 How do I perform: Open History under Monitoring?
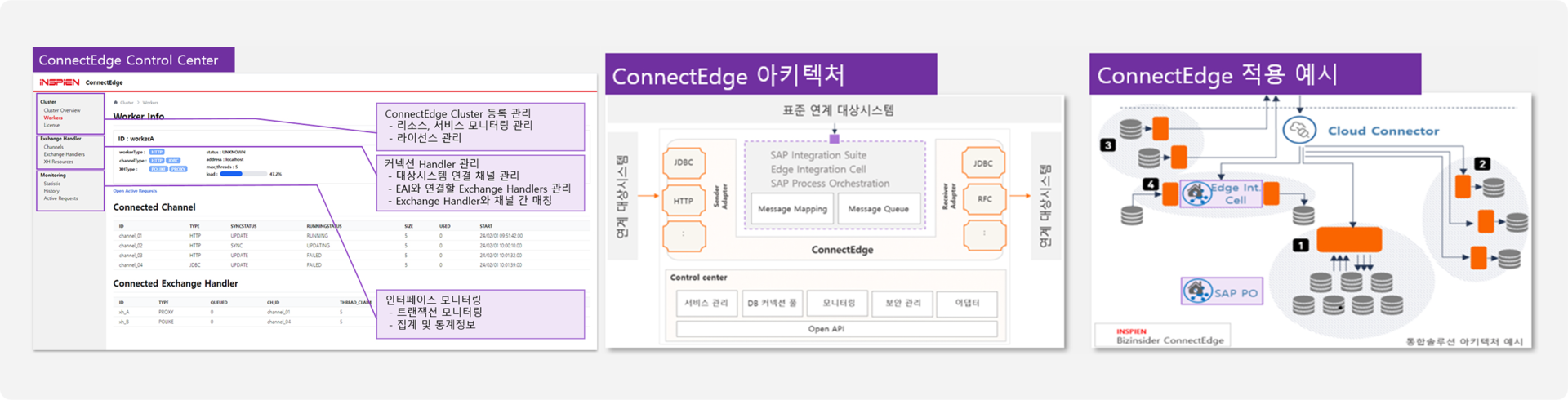click(x=51, y=191)
